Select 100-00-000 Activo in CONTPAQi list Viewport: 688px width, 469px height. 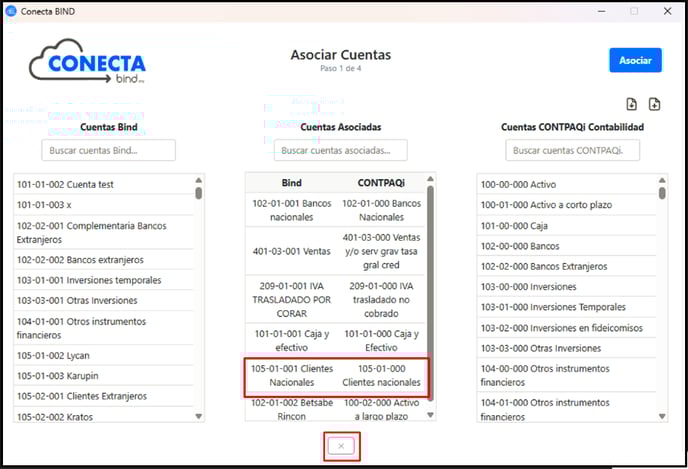tap(567, 184)
